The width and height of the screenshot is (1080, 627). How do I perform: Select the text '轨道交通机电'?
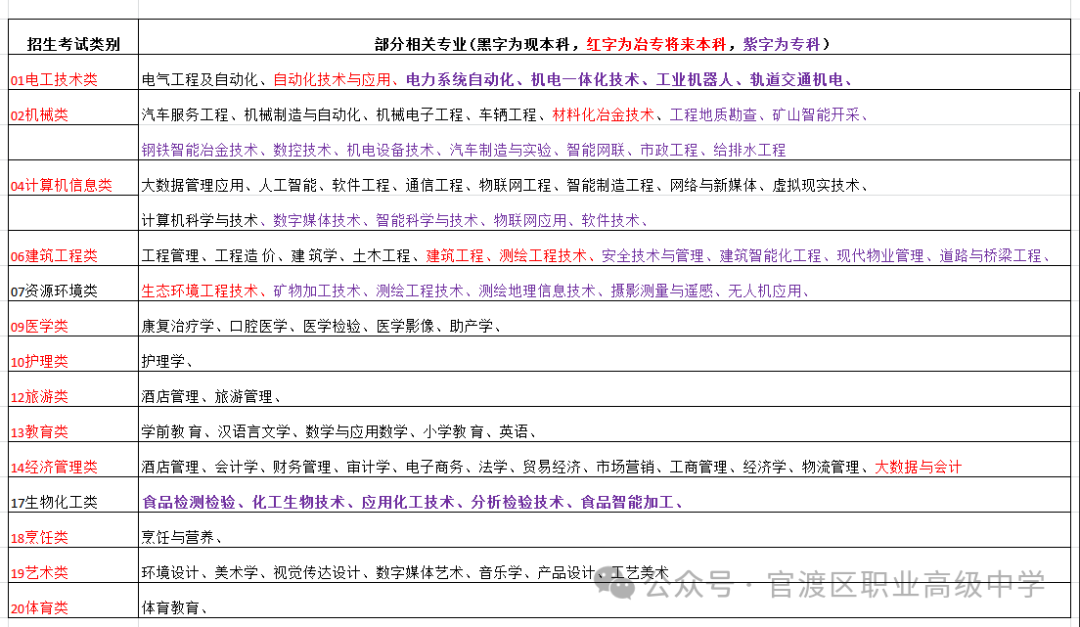[796, 80]
